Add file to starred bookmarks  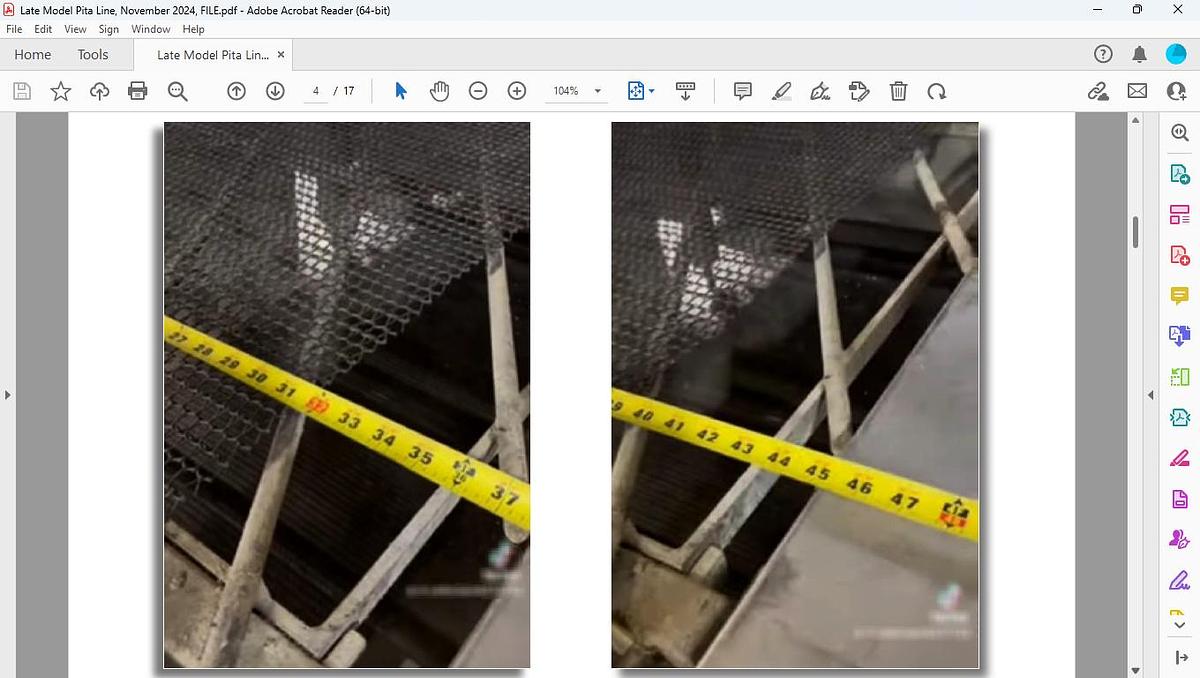click(61, 91)
